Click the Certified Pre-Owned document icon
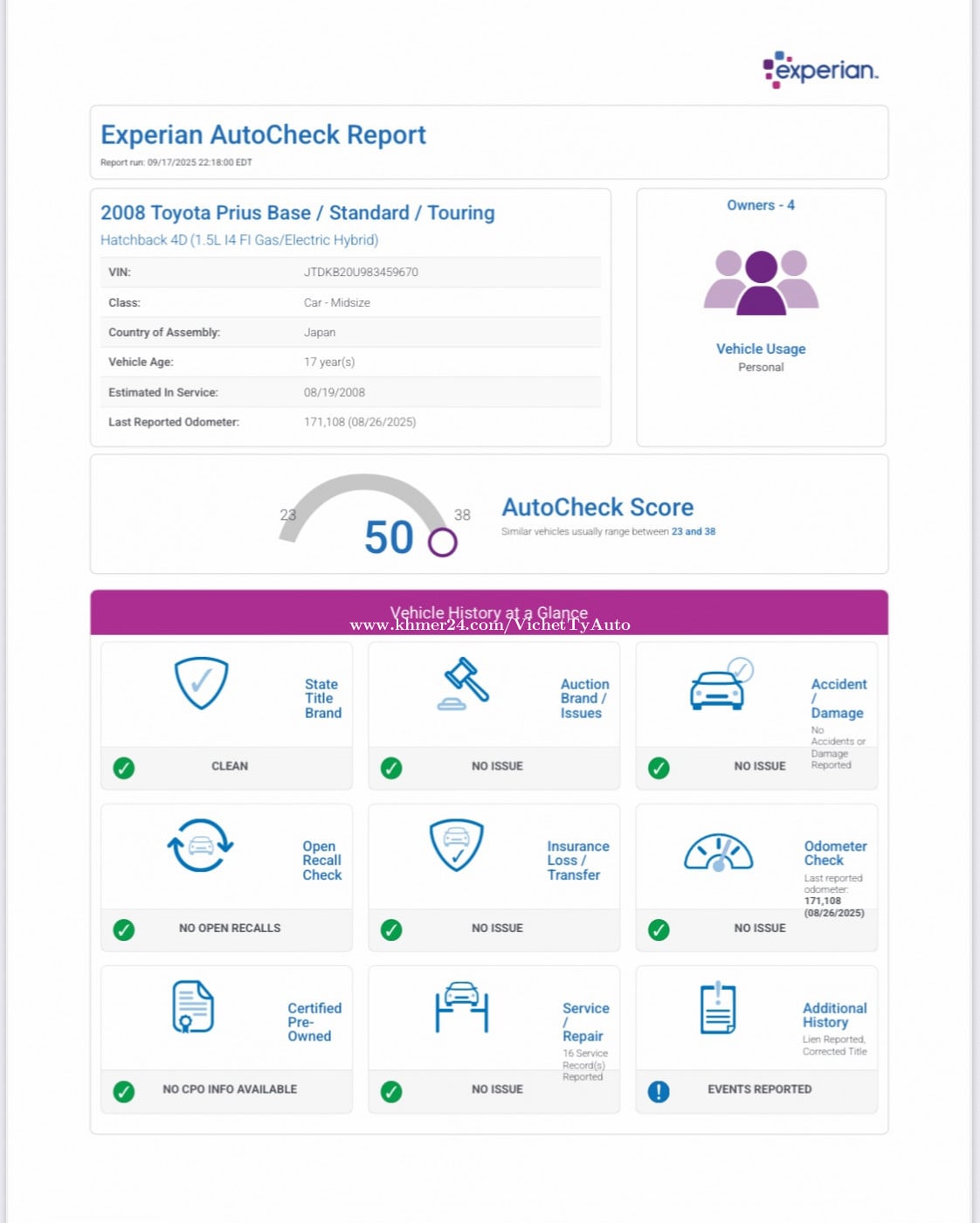980x1223 pixels. click(x=193, y=1006)
